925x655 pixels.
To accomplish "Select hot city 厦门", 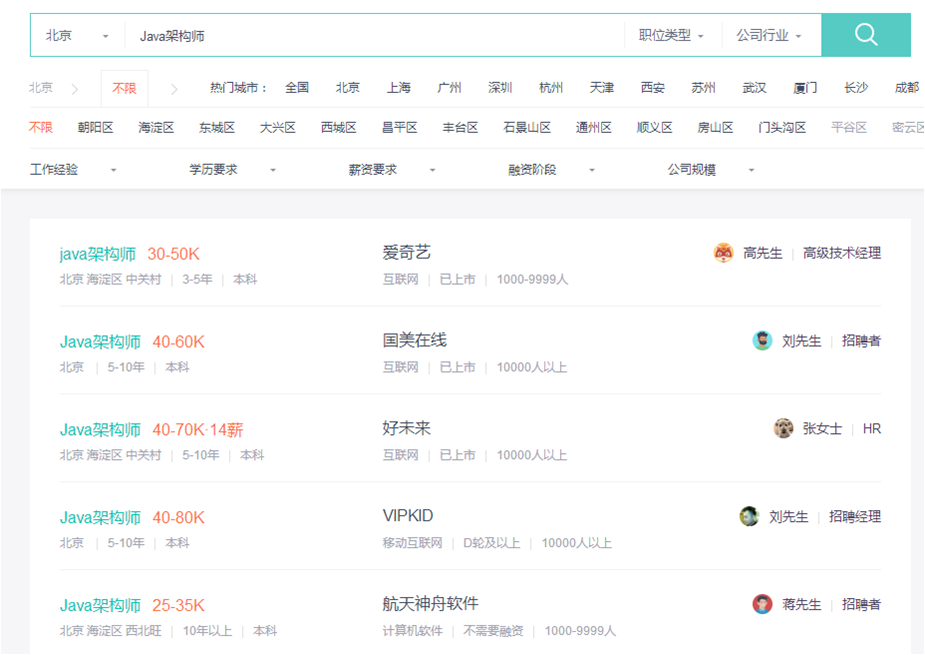I will pyautogui.click(x=805, y=88).
